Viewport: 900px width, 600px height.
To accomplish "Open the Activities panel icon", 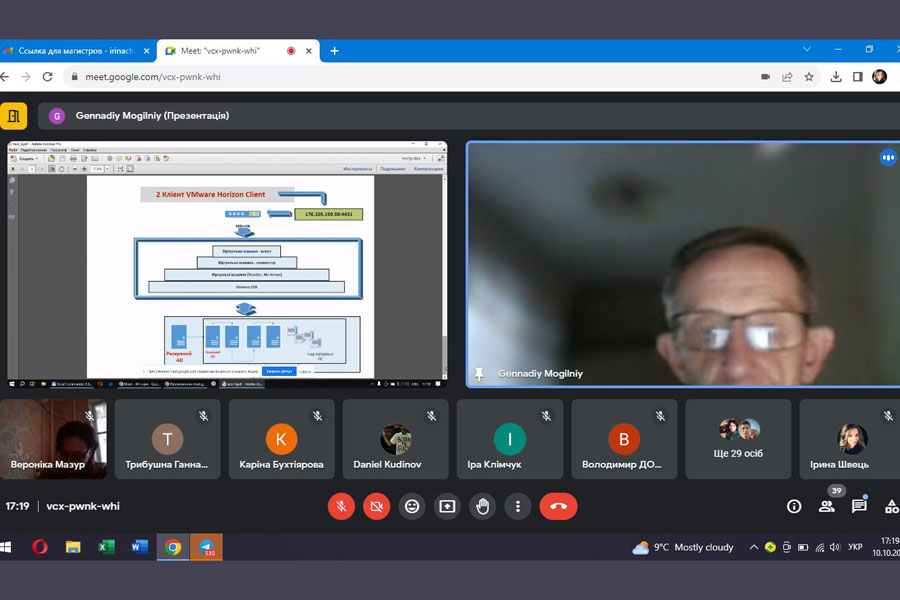I will pos(892,506).
